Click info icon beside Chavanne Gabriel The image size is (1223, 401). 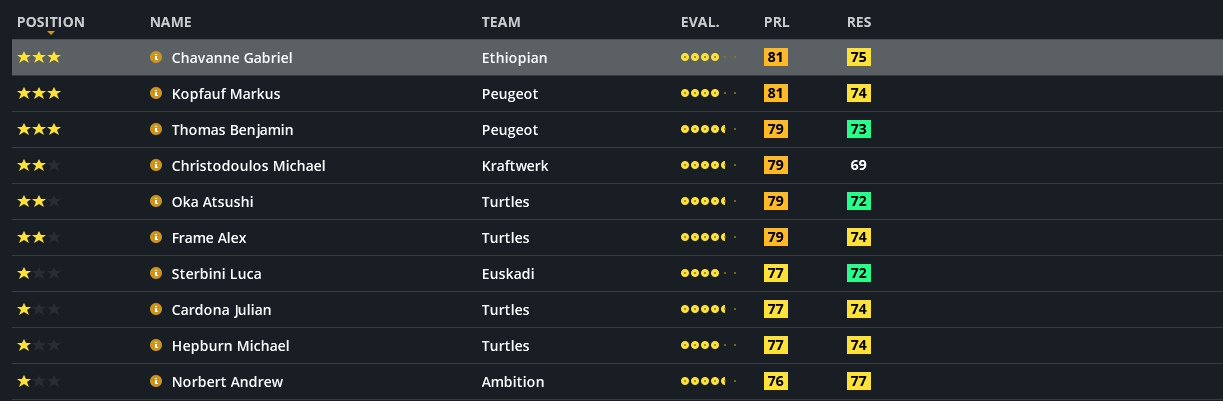point(156,58)
